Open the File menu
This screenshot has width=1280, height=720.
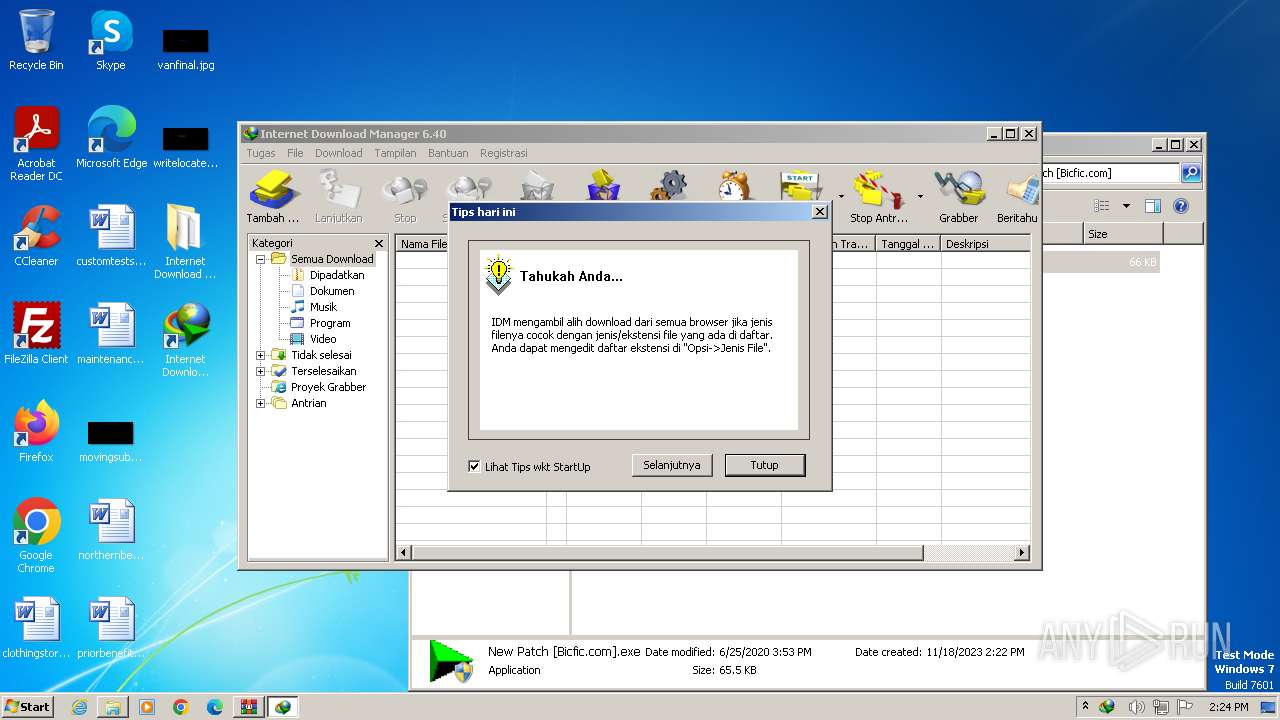[x=295, y=153]
